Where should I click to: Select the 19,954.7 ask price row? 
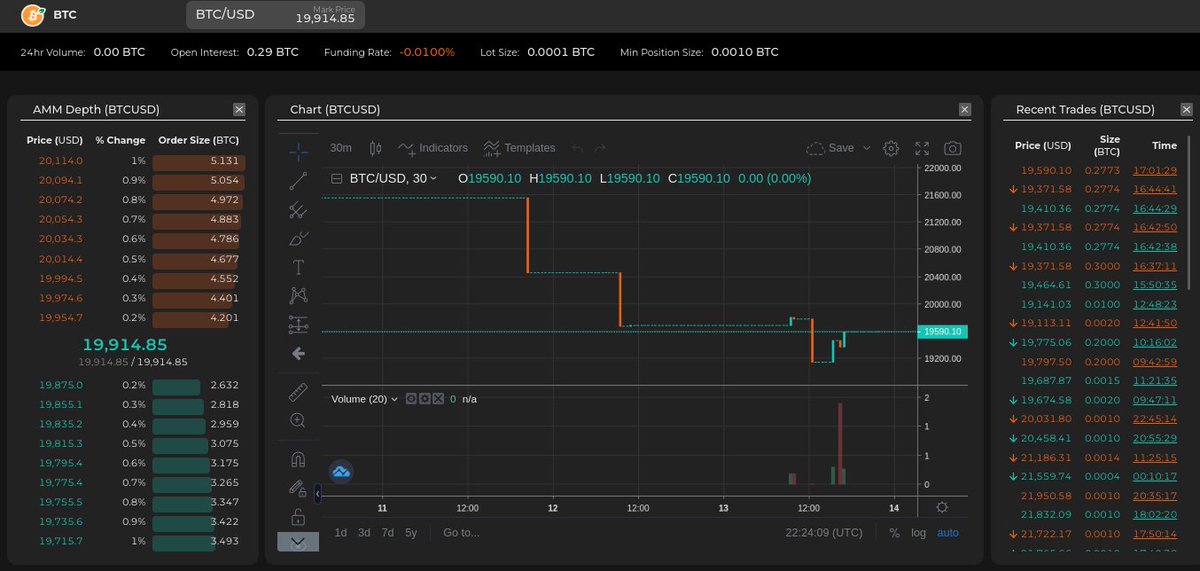tap(133, 317)
